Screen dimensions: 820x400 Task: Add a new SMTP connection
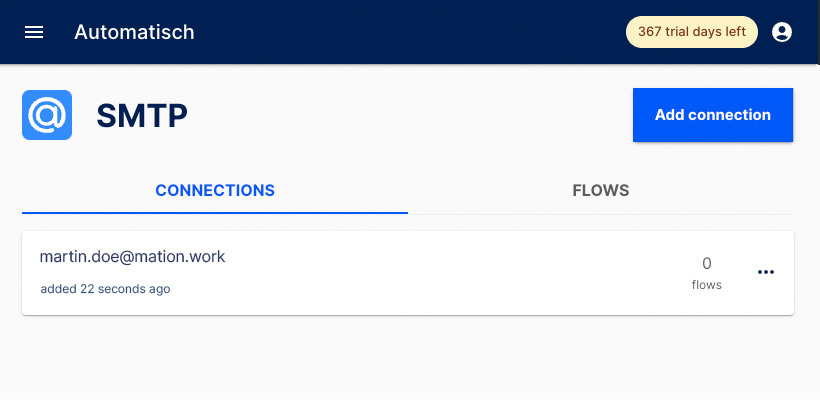(713, 115)
